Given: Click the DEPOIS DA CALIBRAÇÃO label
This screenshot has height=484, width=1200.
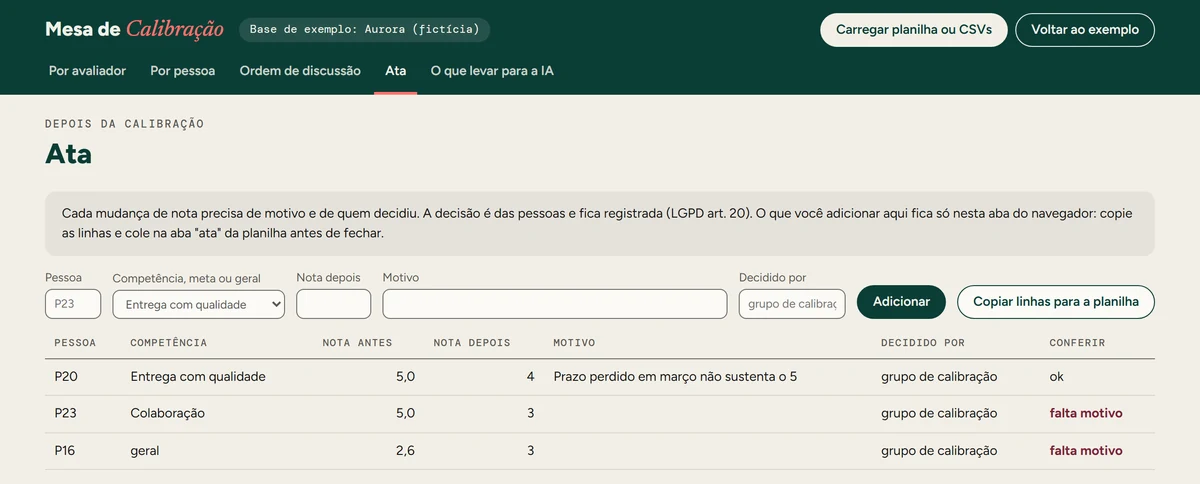Looking at the screenshot, I should (x=125, y=124).
